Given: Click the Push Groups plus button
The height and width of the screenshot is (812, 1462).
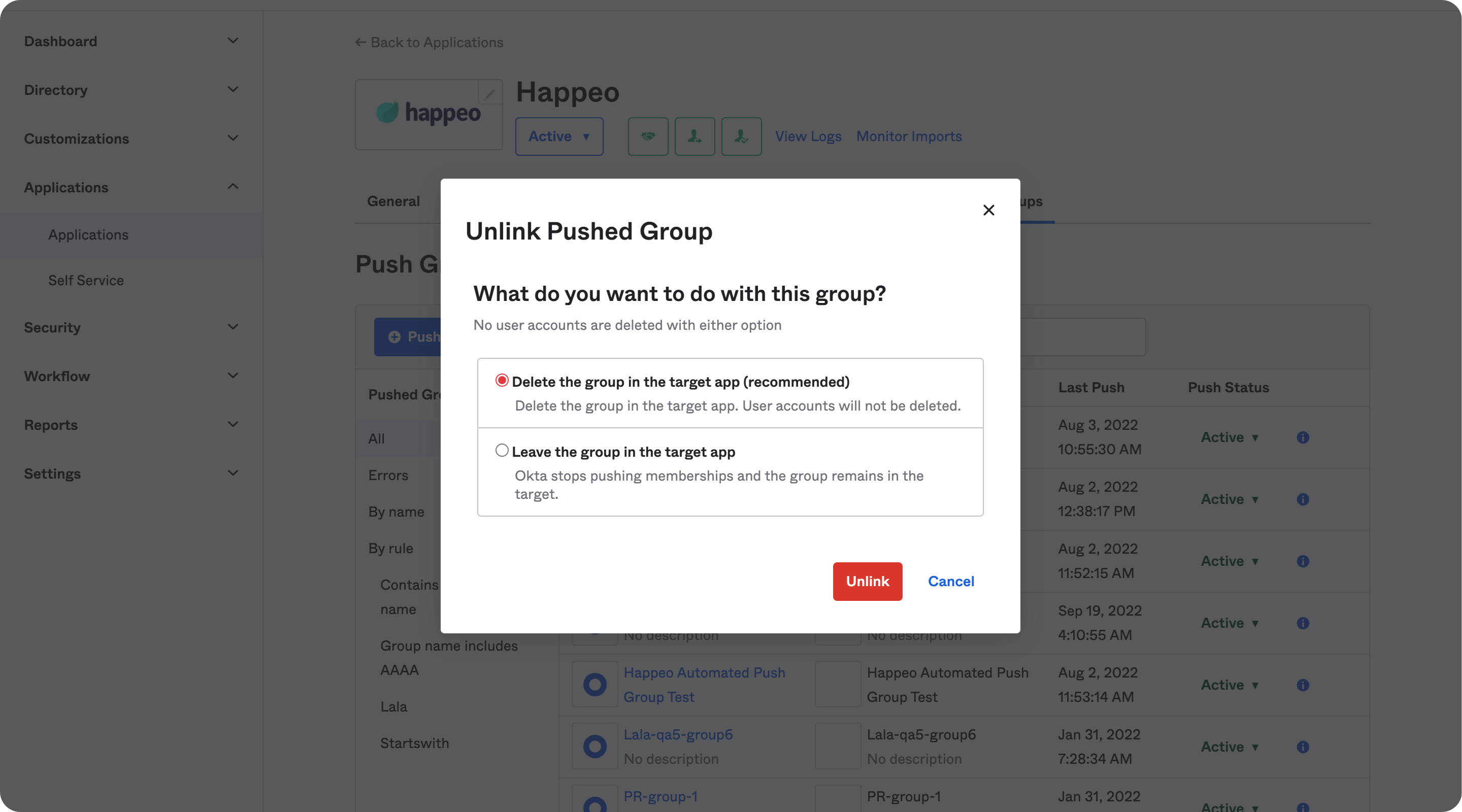Looking at the screenshot, I should 408,337.
